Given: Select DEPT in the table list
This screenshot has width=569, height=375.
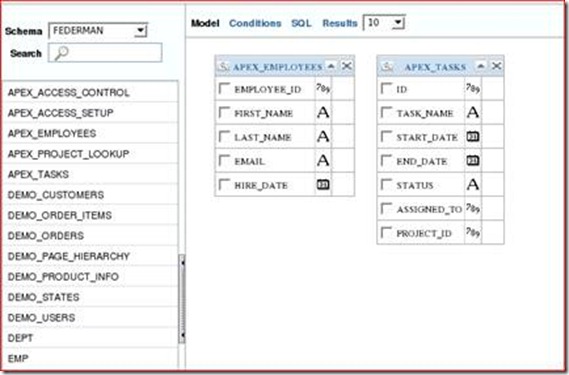Looking at the screenshot, I should 90,338.
